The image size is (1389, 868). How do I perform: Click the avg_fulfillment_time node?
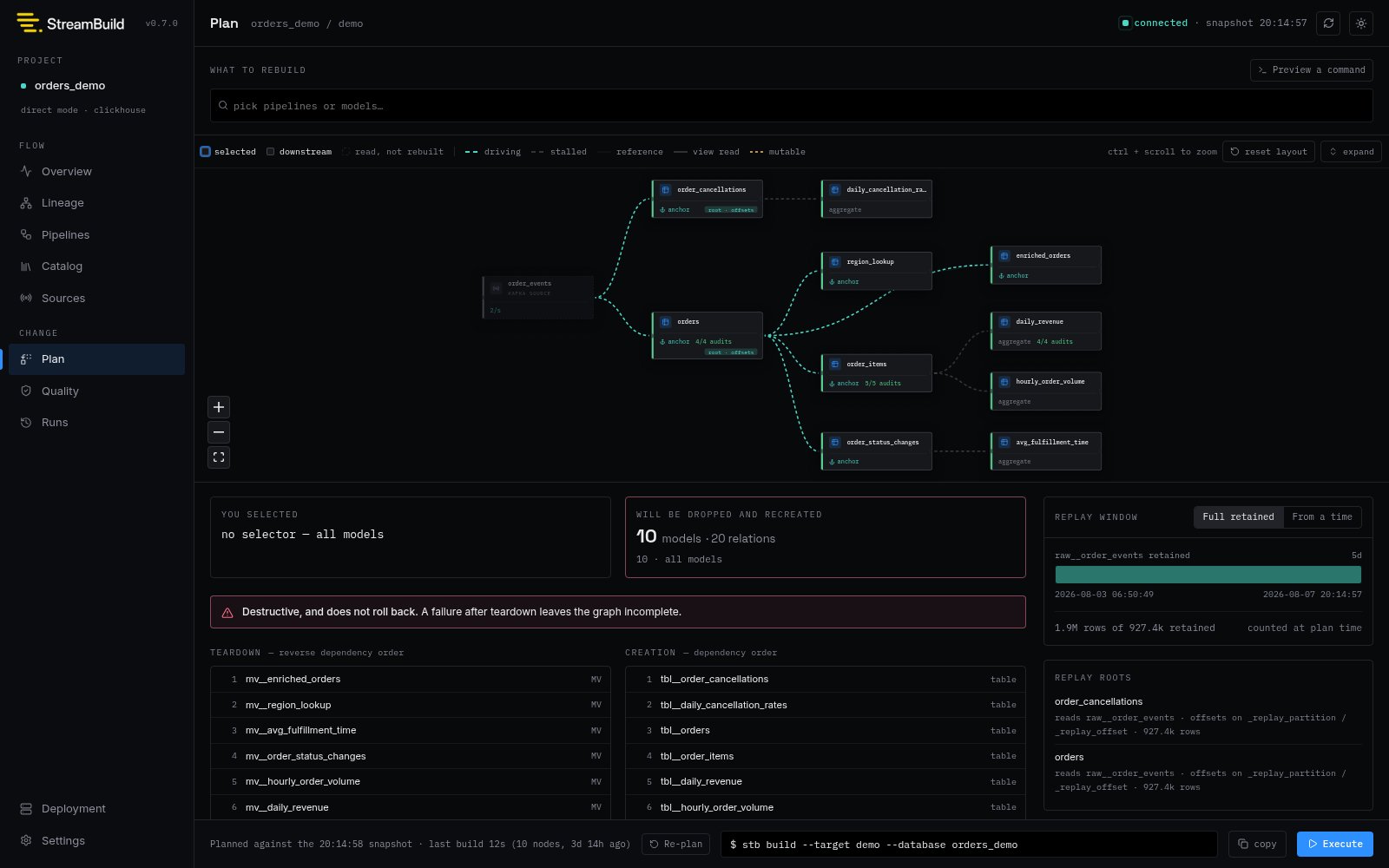pos(1045,451)
